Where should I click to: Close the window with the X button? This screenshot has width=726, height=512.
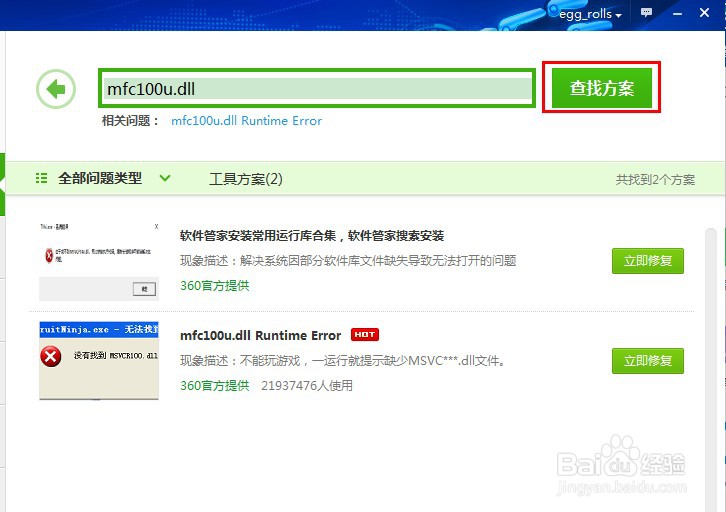[704, 12]
